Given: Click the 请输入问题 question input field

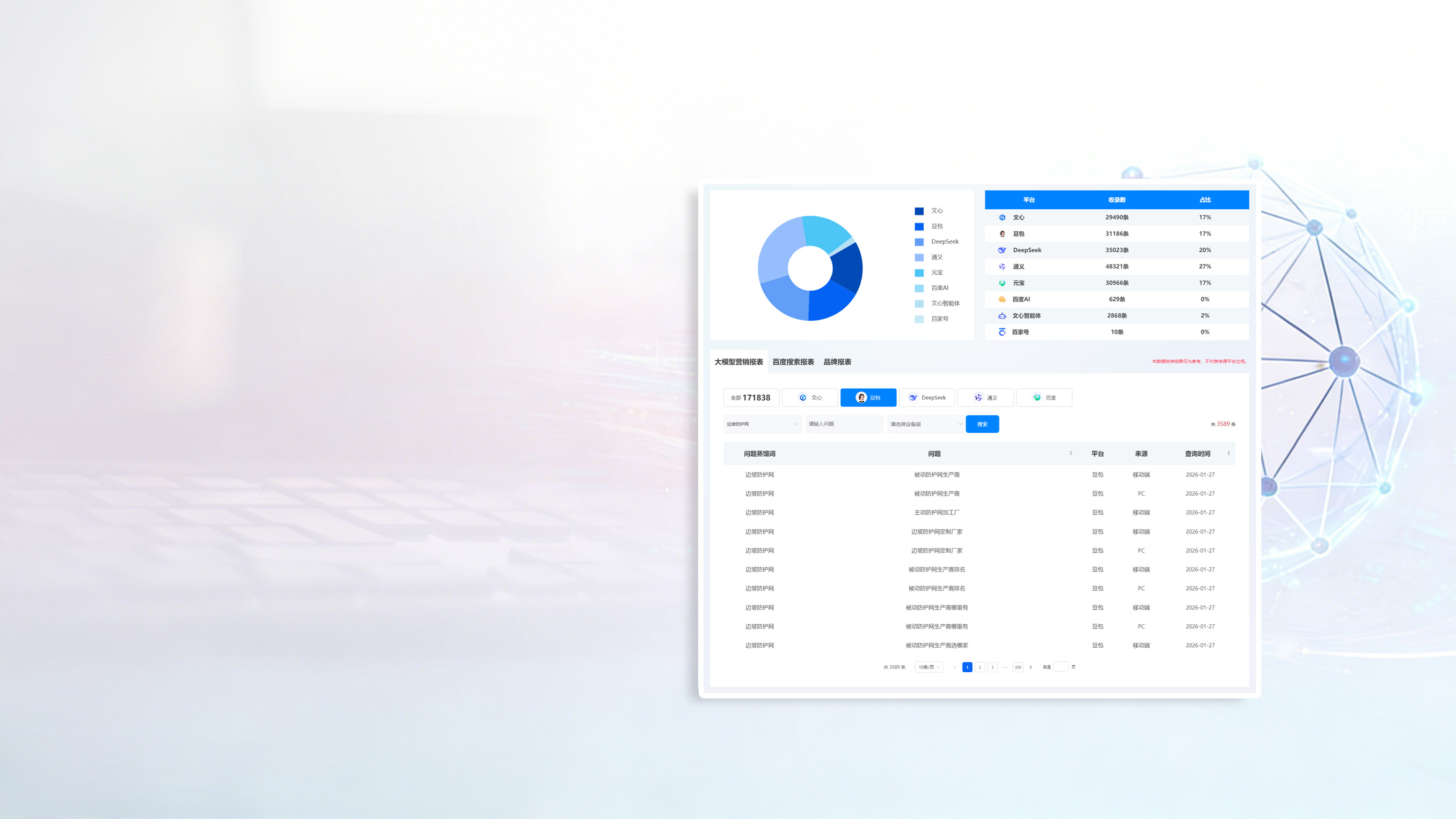Looking at the screenshot, I should point(844,424).
